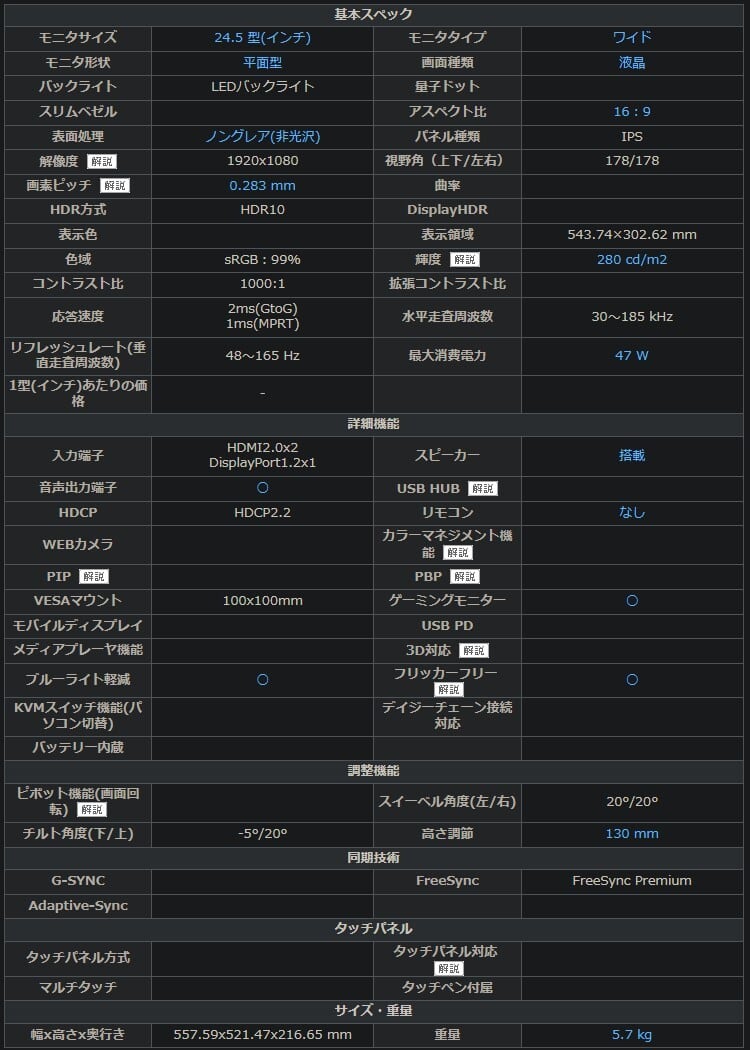
Task: Click the 解説 badge under タッチパネル対応
Action: (x=448, y=968)
